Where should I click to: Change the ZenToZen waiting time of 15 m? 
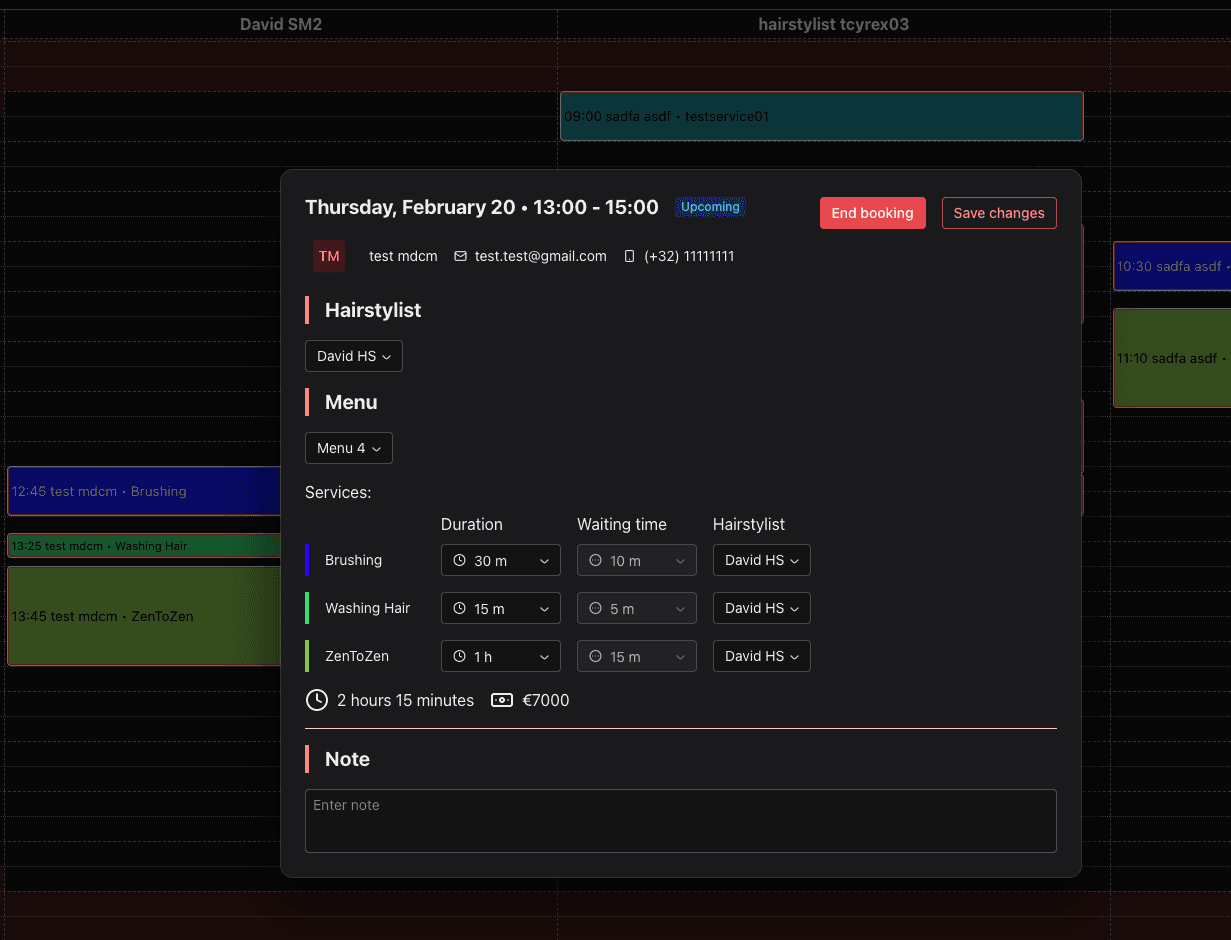pos(636,657)
